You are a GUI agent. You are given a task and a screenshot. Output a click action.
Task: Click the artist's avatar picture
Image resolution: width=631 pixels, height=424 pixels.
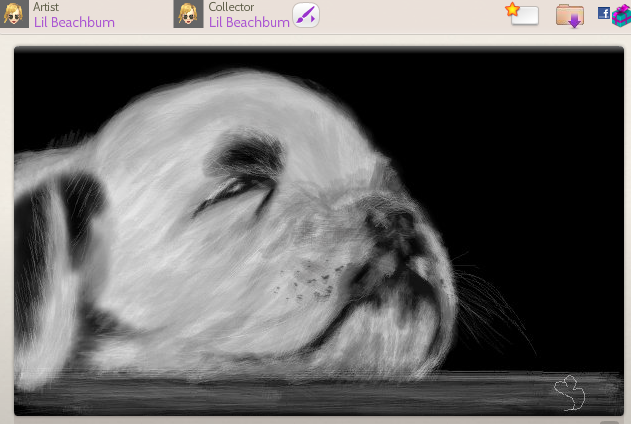pos(14,14)
